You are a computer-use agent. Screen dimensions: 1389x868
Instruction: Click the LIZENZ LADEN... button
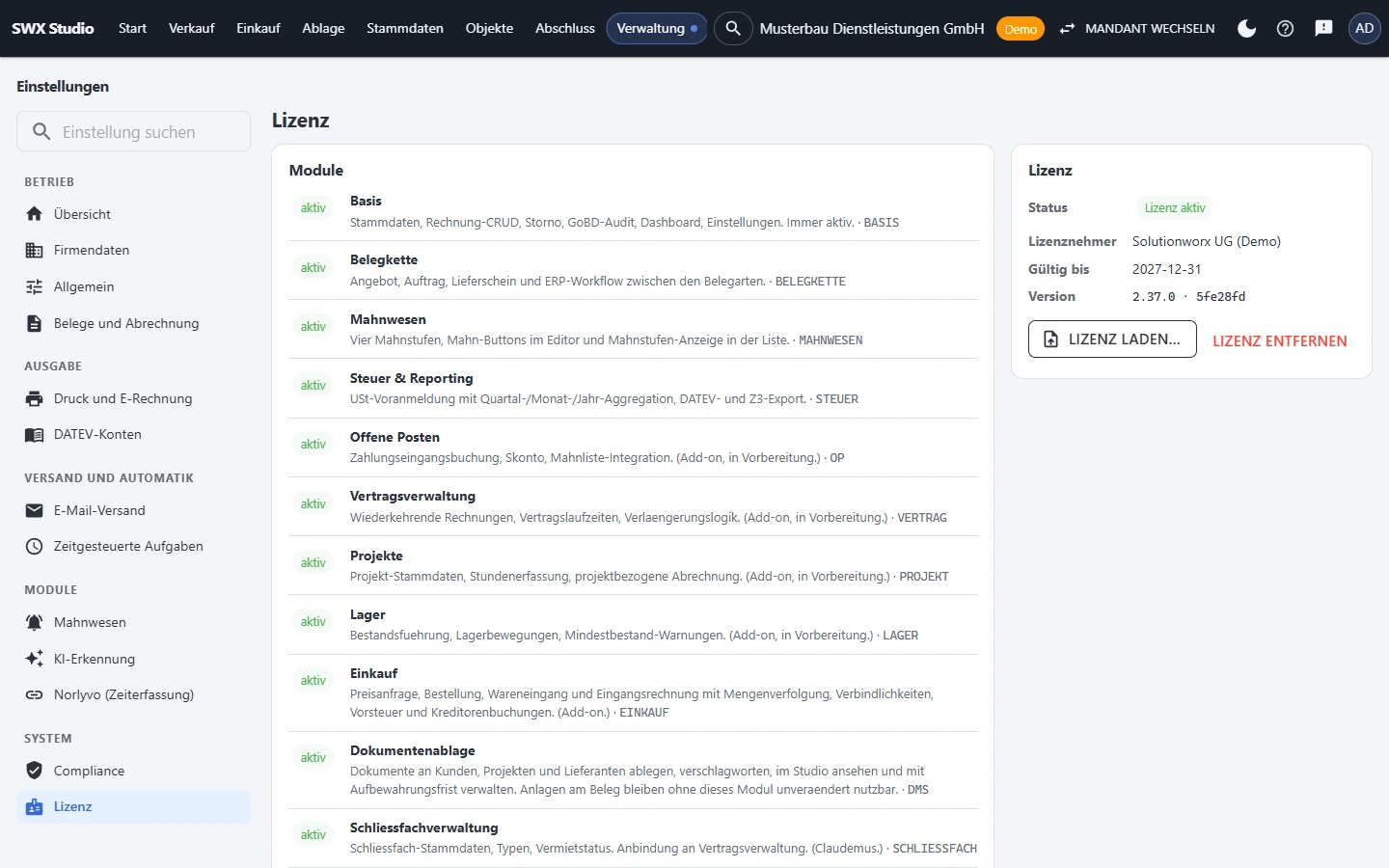coord(1112,339)
